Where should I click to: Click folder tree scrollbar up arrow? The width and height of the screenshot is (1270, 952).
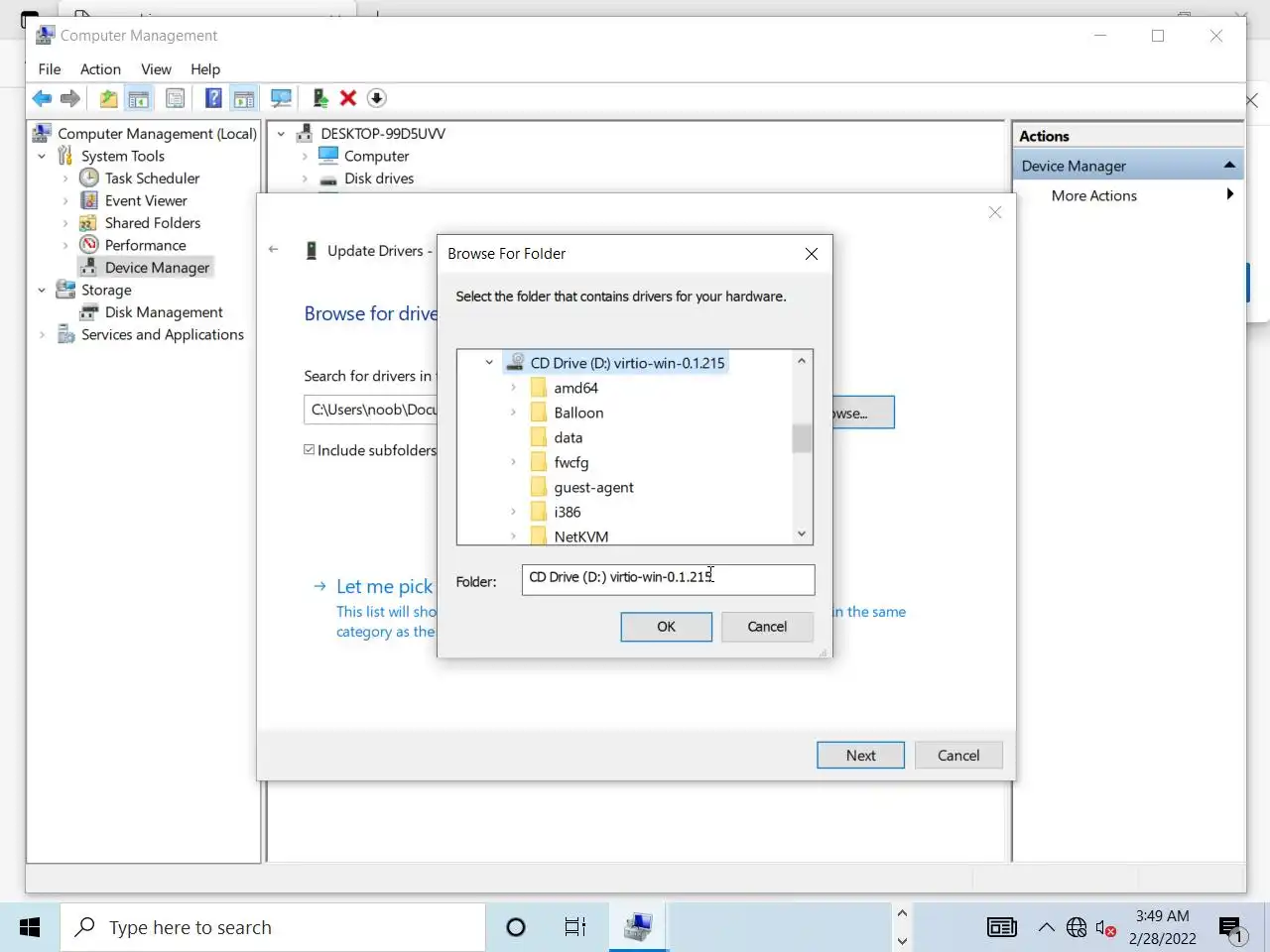pos(802,361)
